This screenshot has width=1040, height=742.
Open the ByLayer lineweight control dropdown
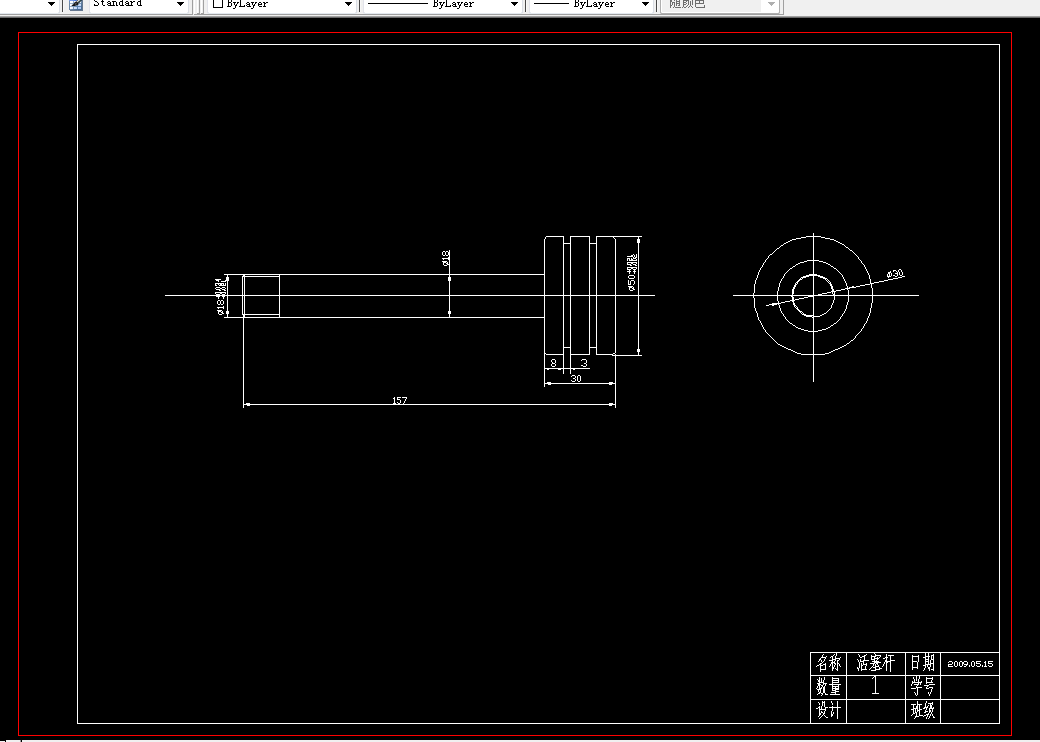592,4
